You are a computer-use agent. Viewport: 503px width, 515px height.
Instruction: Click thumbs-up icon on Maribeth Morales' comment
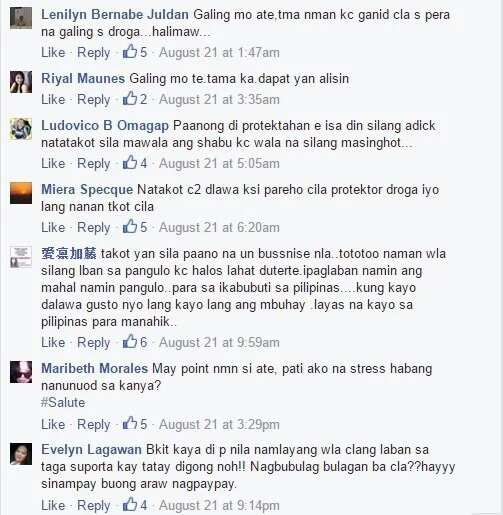130,423
